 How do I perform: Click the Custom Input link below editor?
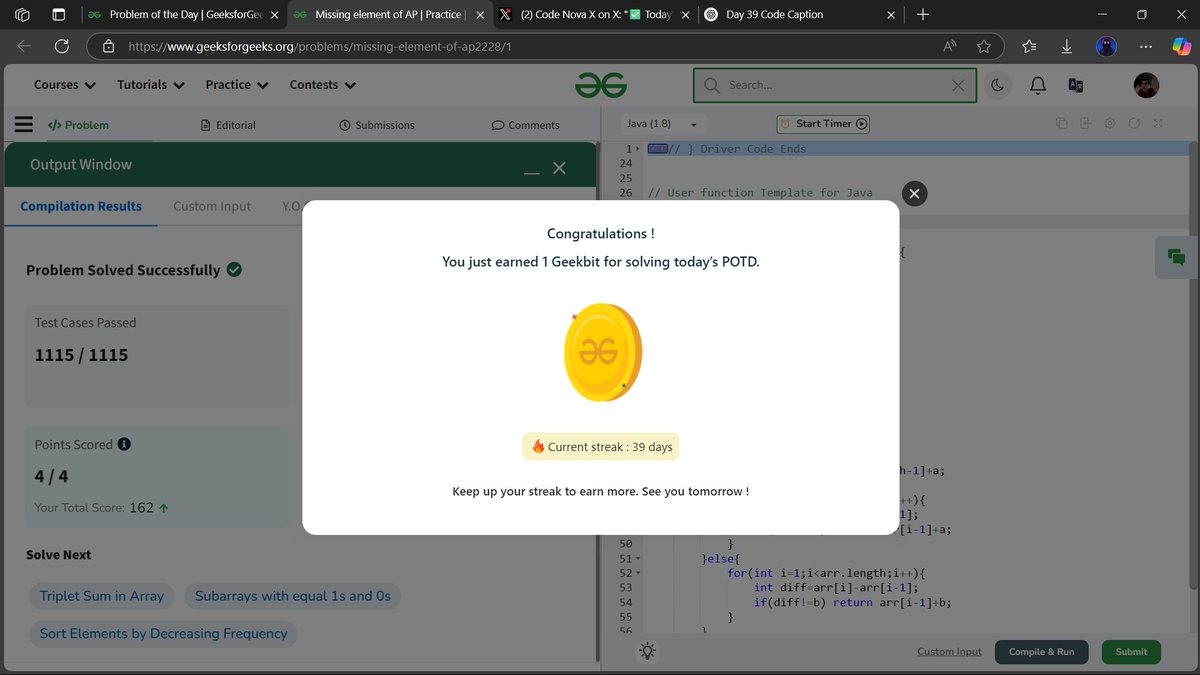click(949, 652)
